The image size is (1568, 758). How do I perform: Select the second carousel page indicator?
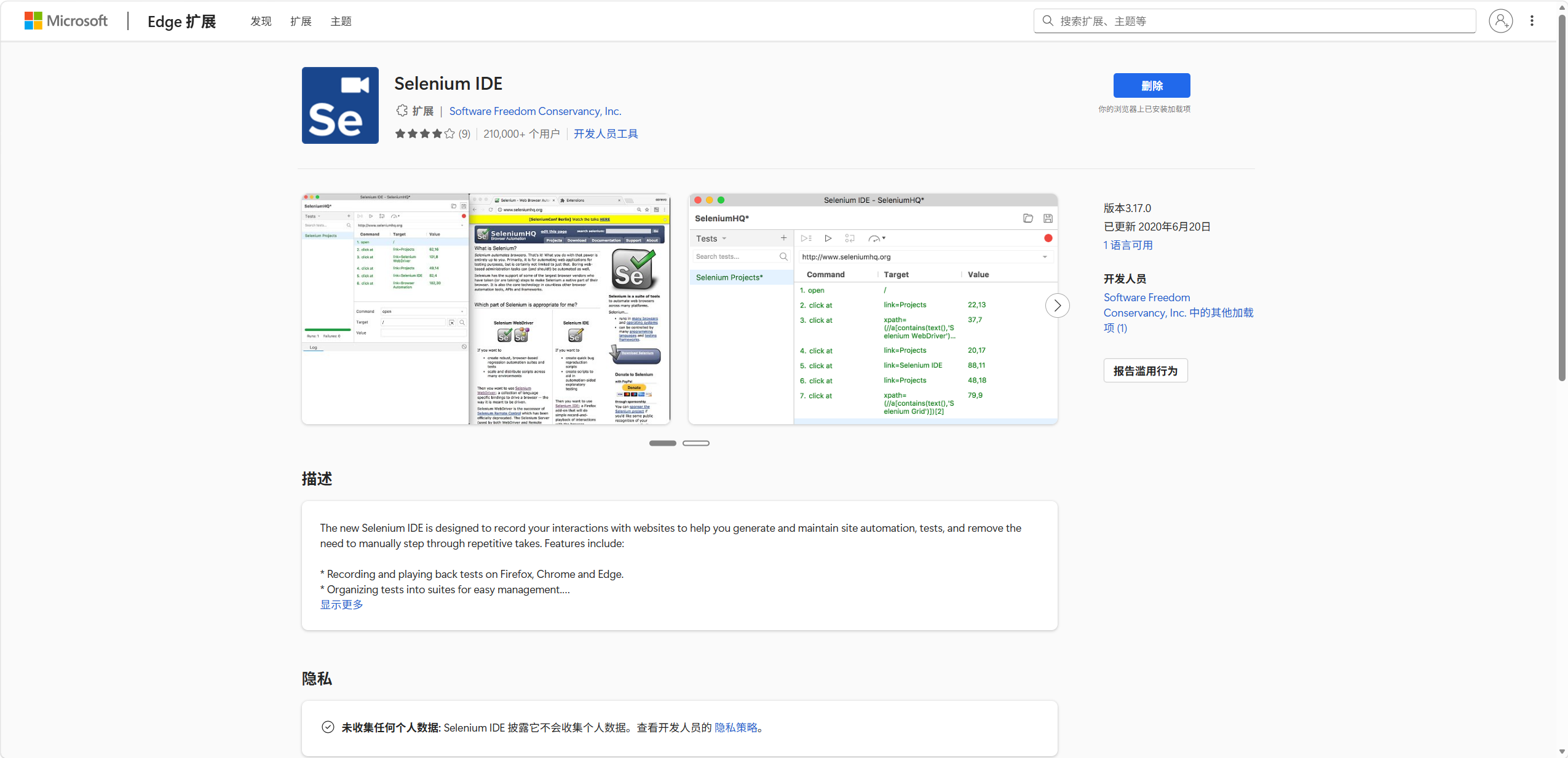pyautogui.click(x=695, y=443)
